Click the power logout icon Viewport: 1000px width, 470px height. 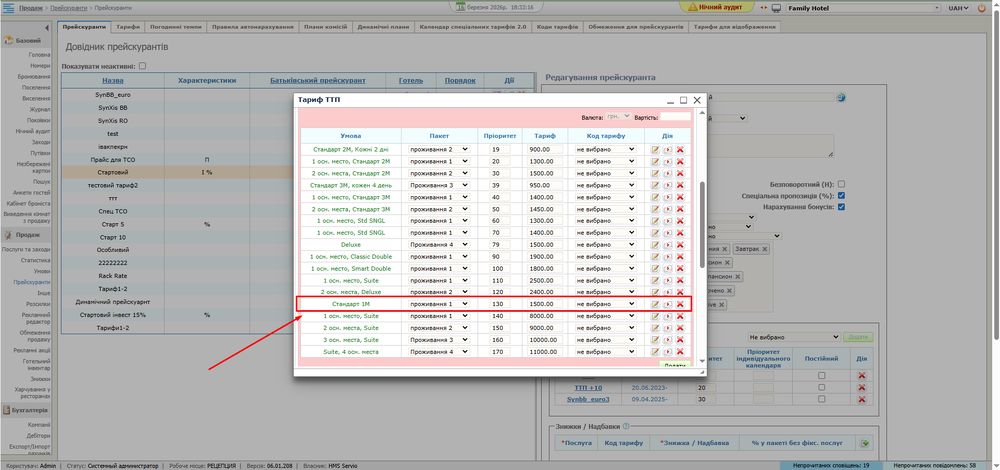984,7
